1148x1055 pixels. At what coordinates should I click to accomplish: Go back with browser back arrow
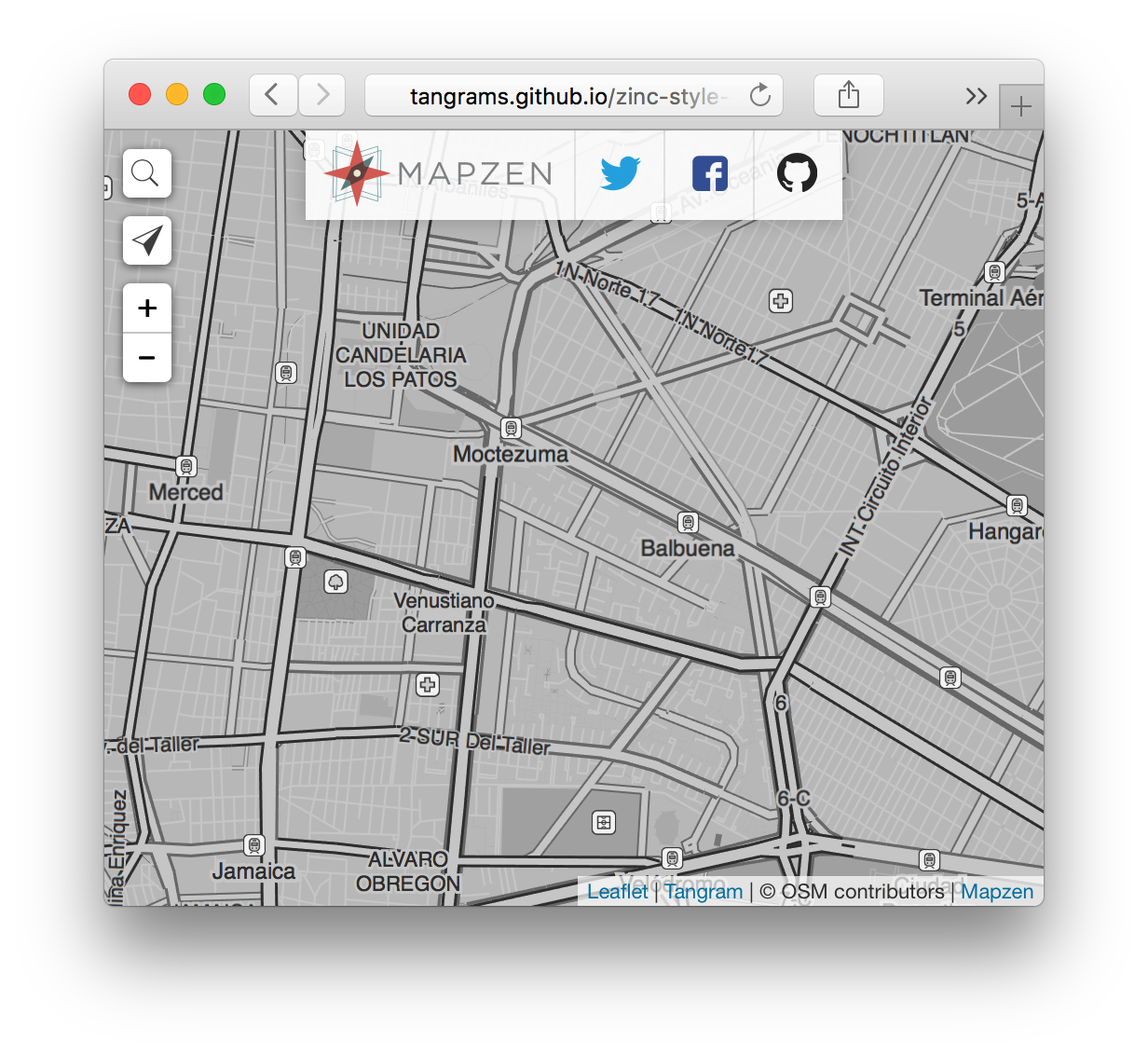[273, 95]
